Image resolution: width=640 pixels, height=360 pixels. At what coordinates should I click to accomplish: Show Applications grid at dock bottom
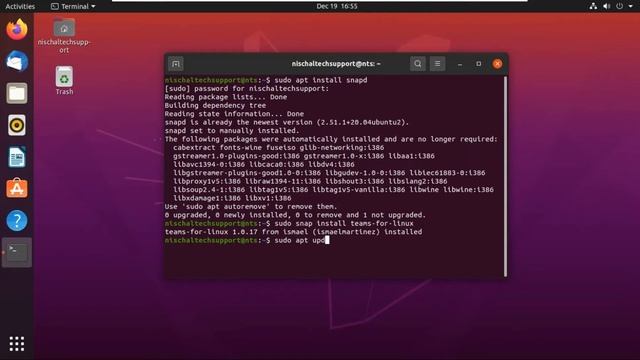(x=17, y=344)
